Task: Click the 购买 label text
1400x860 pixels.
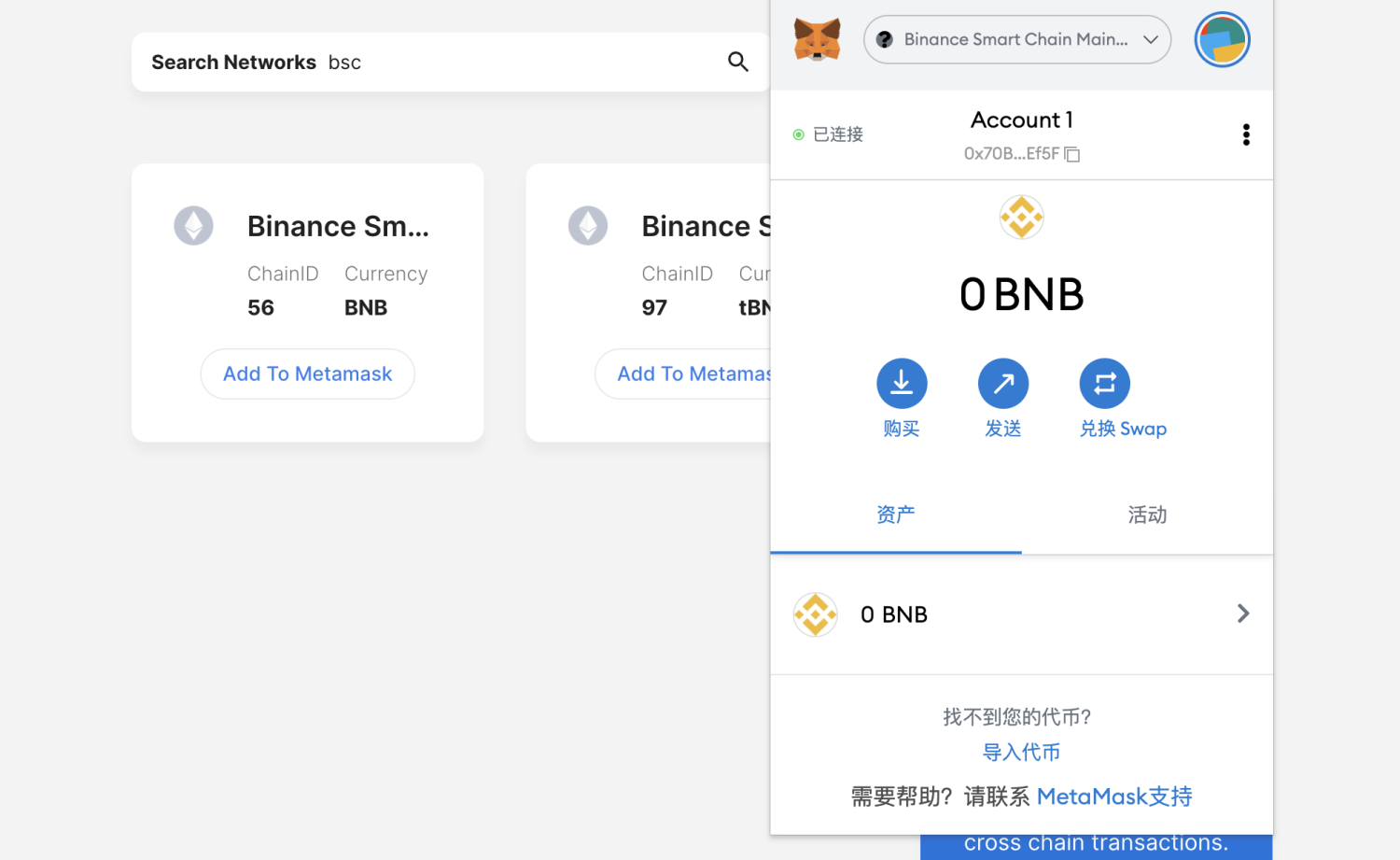Action: (x=902, y=429)
